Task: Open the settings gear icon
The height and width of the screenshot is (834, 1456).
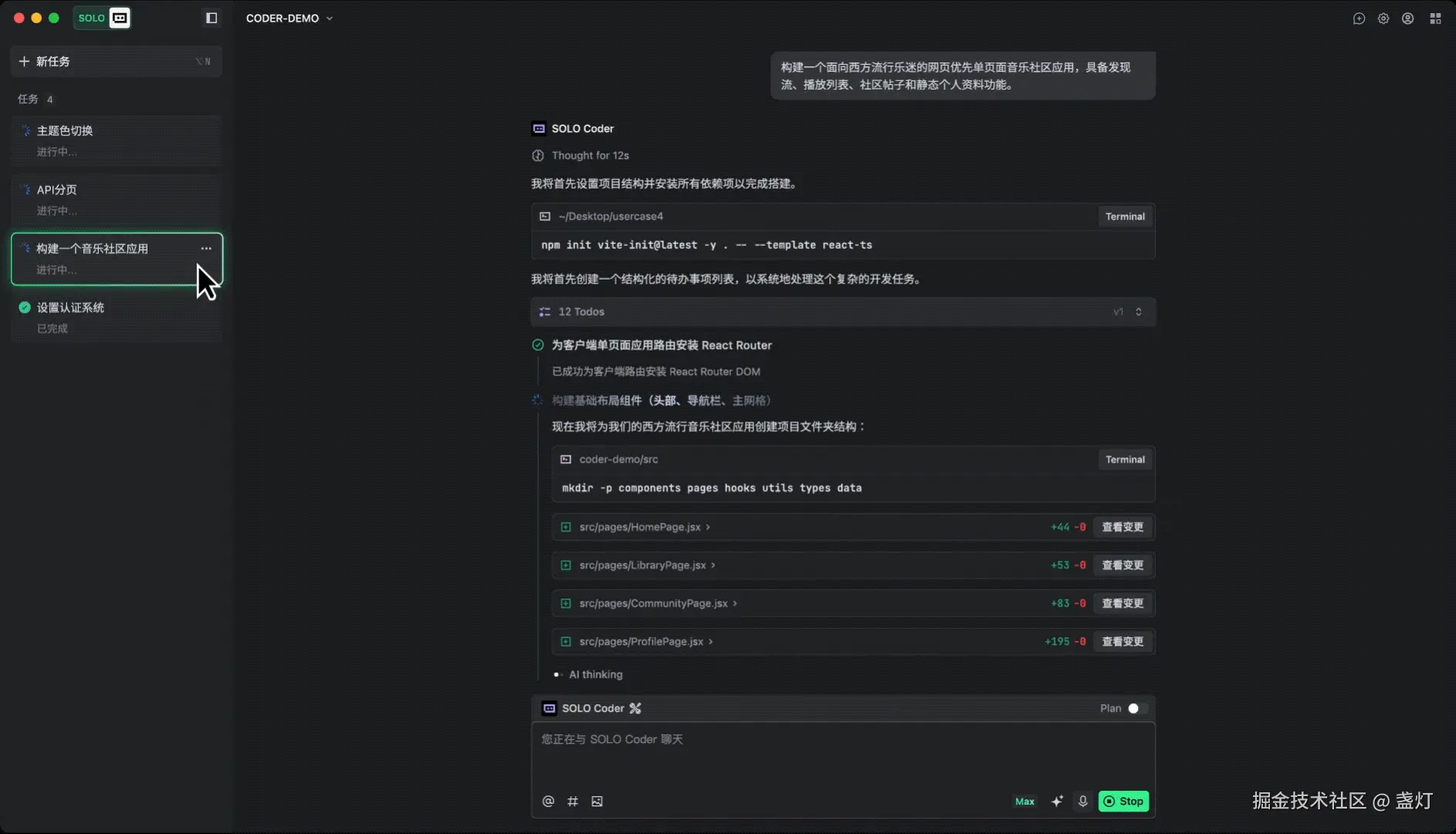Action: 1383,19
